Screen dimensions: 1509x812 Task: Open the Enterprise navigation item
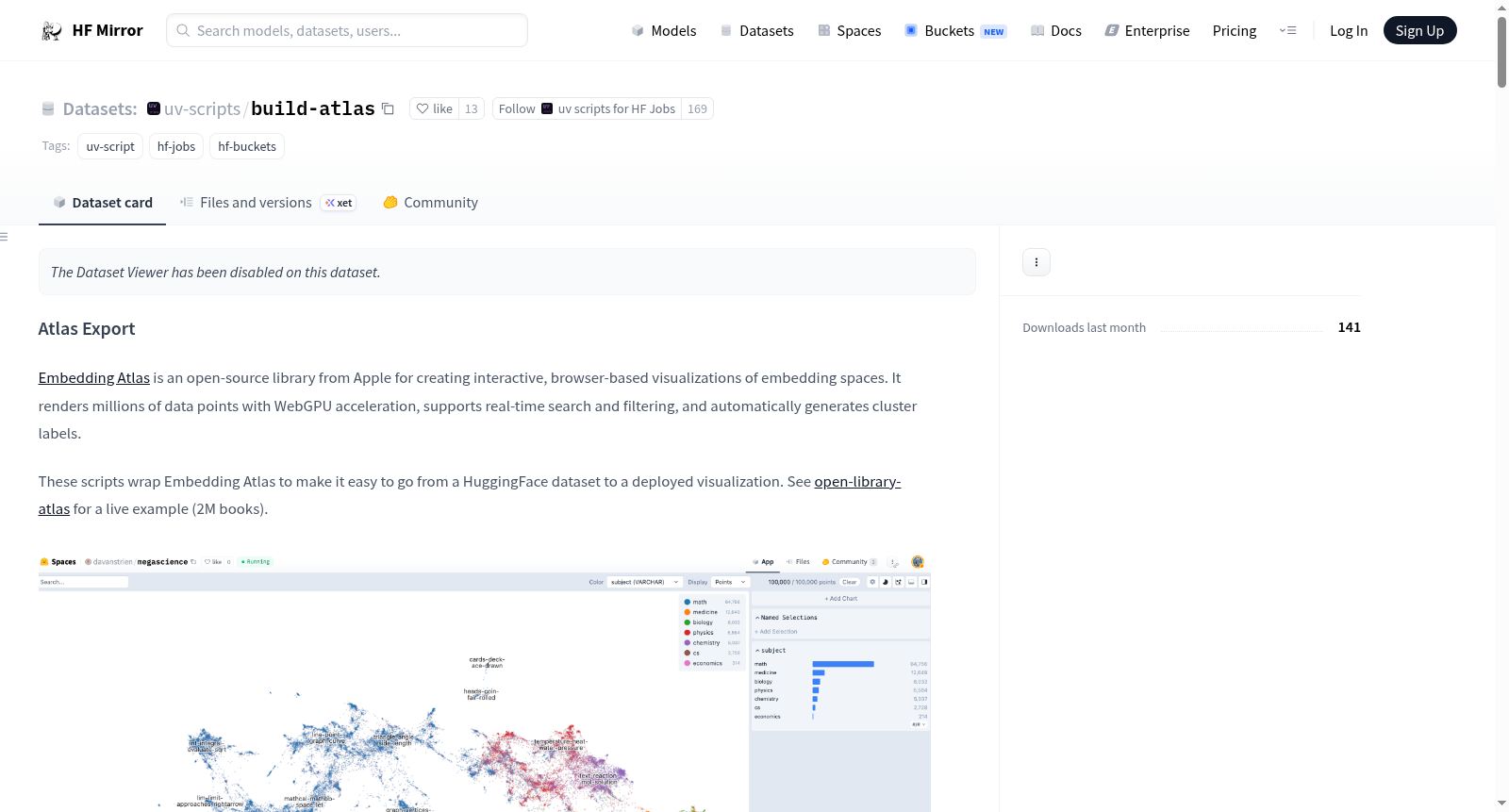point(1147,31)
